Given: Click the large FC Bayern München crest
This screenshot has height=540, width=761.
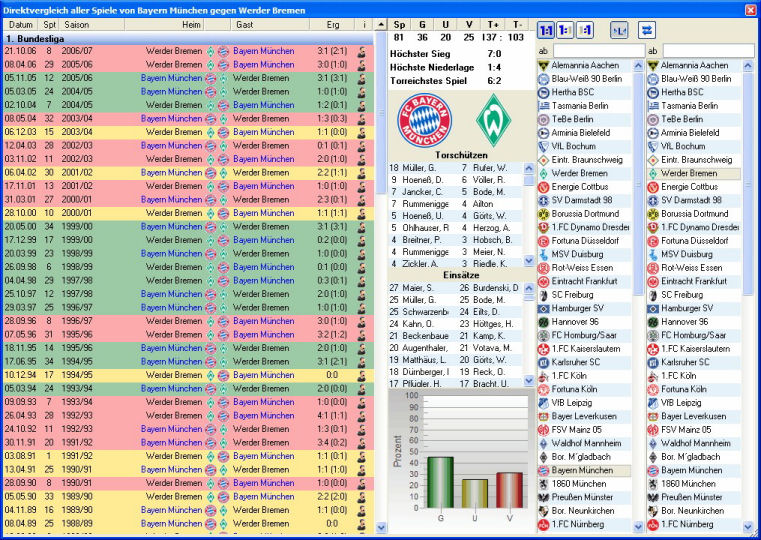Looking at the screenshot, I should point(425,120).
